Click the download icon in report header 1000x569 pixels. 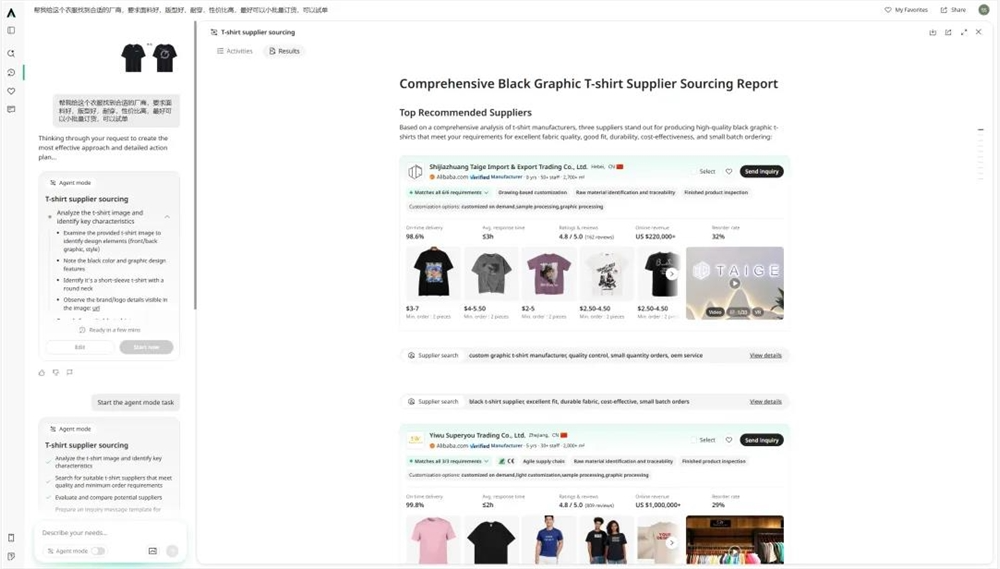932,32
